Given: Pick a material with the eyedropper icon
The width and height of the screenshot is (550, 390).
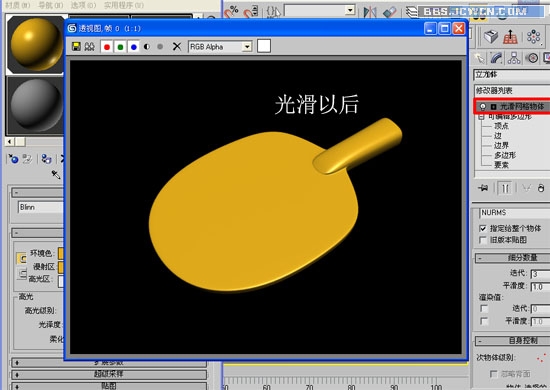Looking at the screenshot, I should click(x=56, y=174).
